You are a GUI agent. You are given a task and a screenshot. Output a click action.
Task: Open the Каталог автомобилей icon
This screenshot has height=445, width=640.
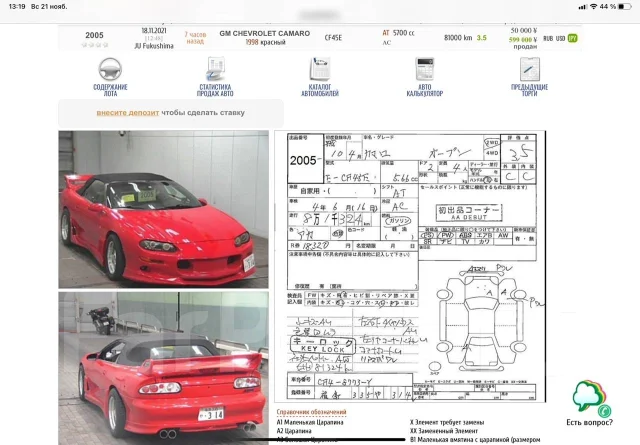tap(320, 69)
